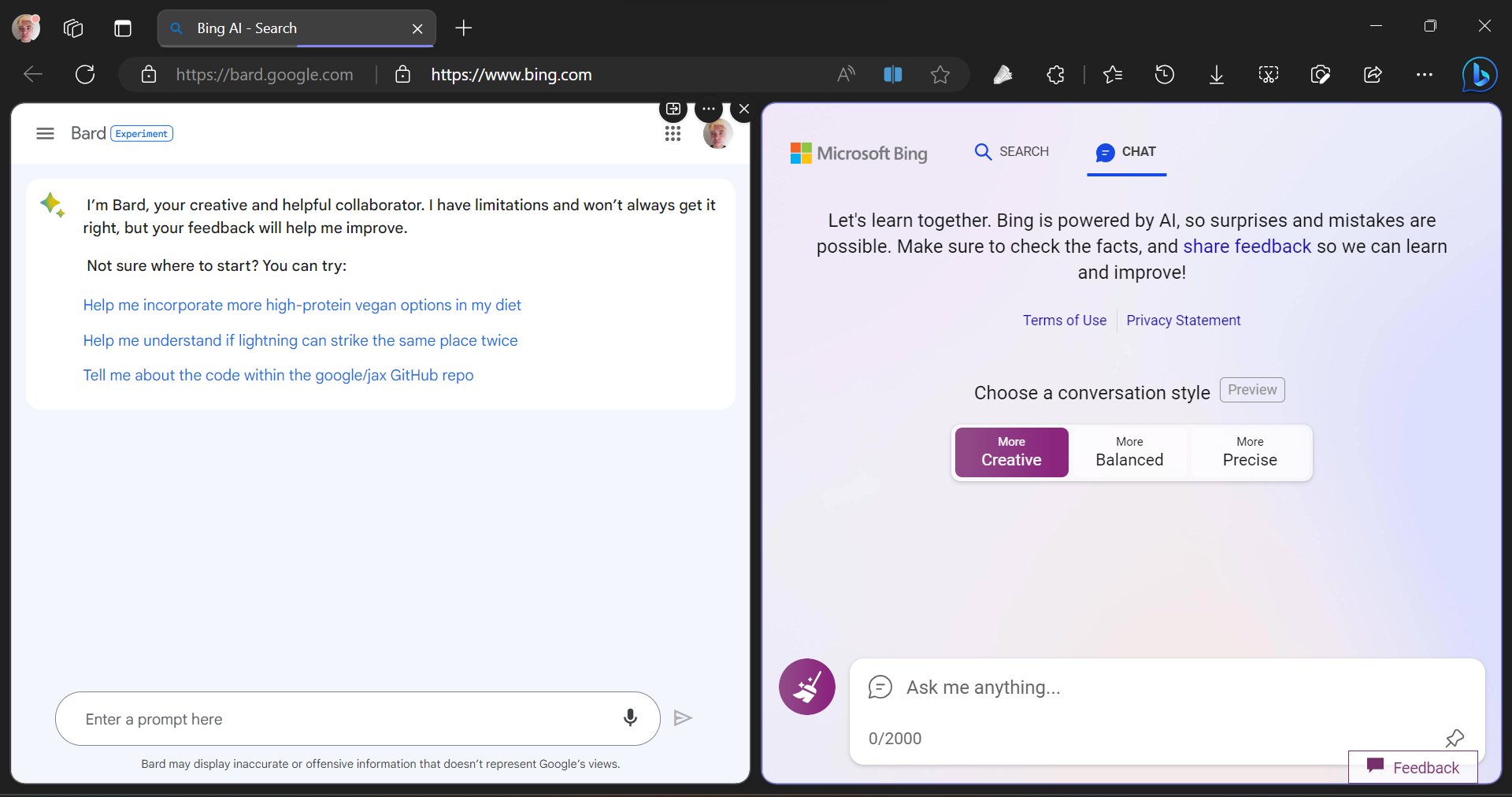This screenshot has height=797, width=1512.
Task: Add page to favorites with star
Action: 940,75
